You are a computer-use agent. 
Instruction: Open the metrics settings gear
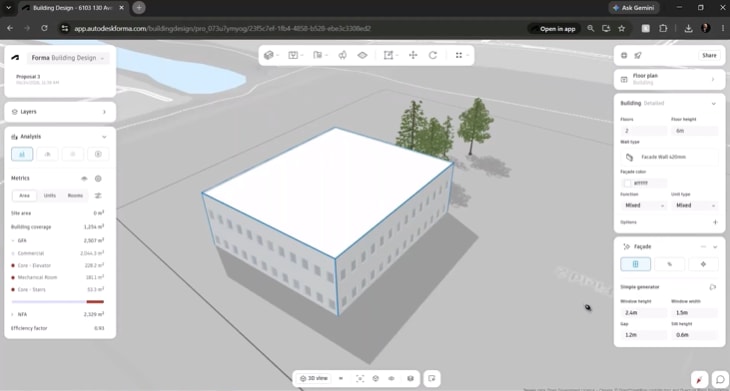(98, 178)
